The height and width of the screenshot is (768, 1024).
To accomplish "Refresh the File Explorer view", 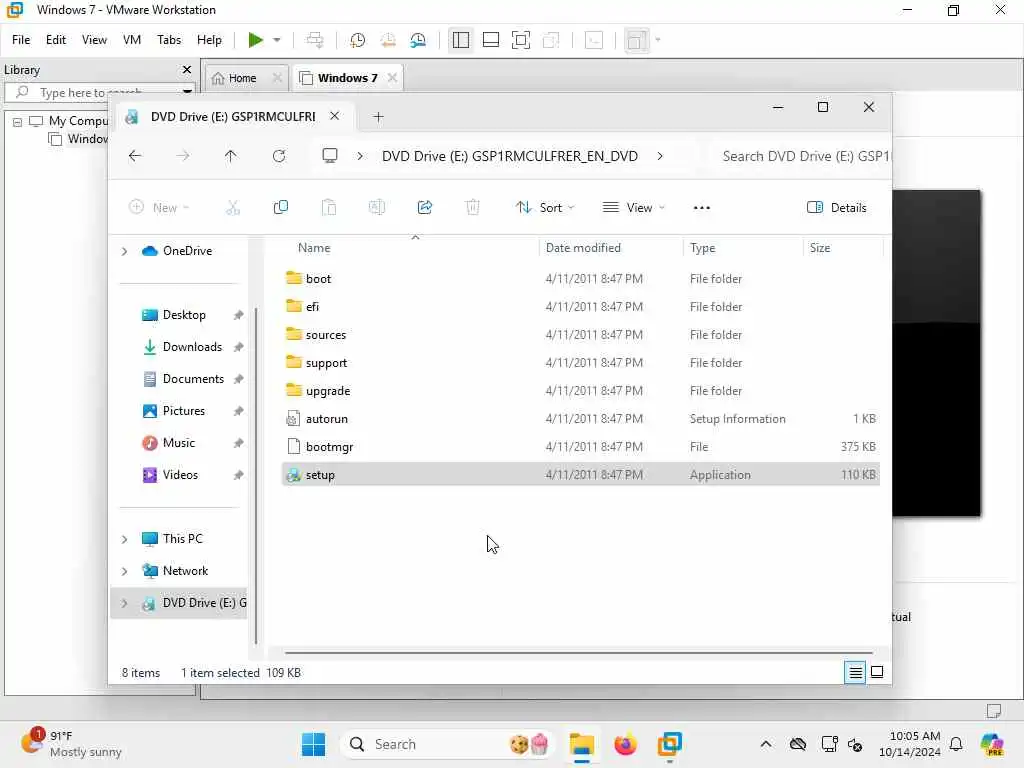I will (279, 156).
